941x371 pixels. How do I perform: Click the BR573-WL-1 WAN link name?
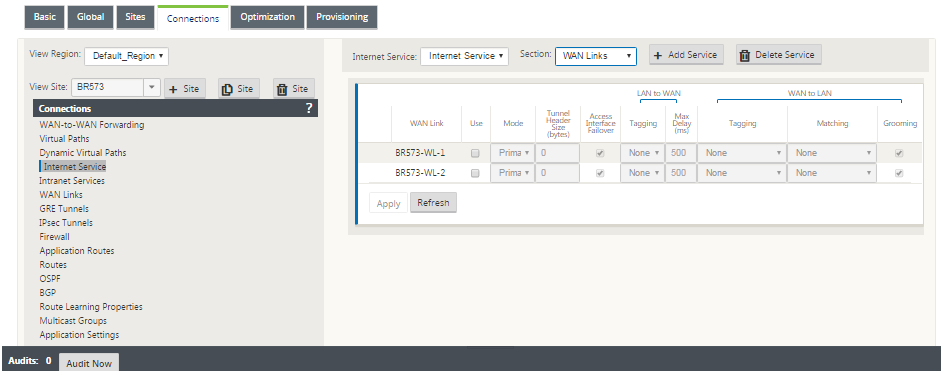point(420,153)
